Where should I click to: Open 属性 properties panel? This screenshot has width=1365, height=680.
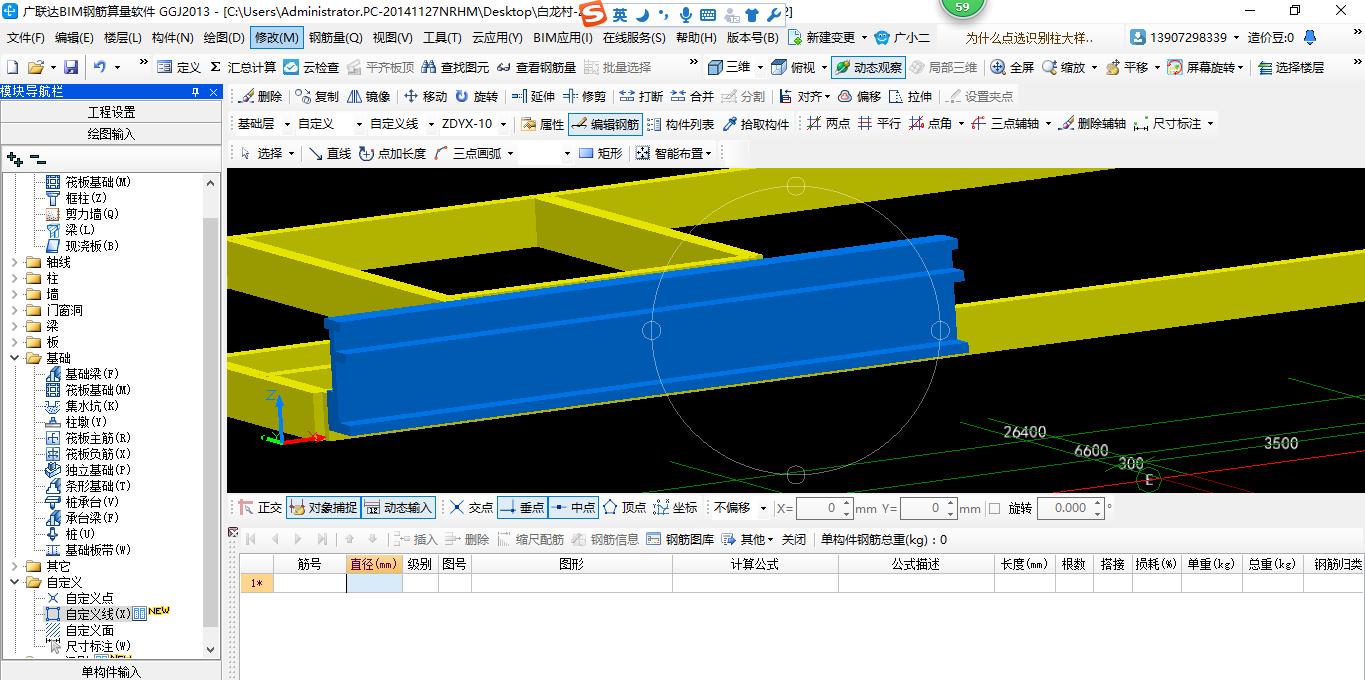tap(543, 125)
